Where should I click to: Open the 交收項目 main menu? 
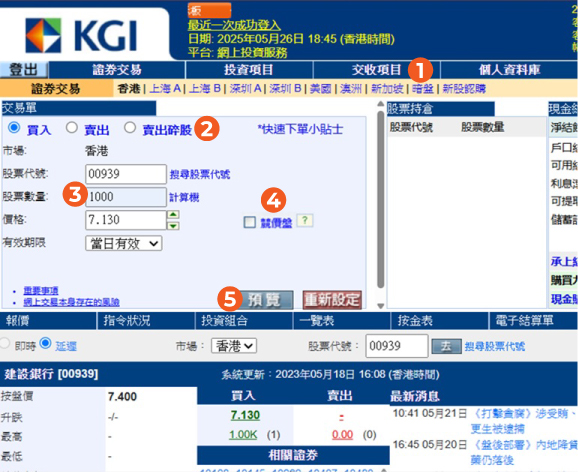coord(376,70)
